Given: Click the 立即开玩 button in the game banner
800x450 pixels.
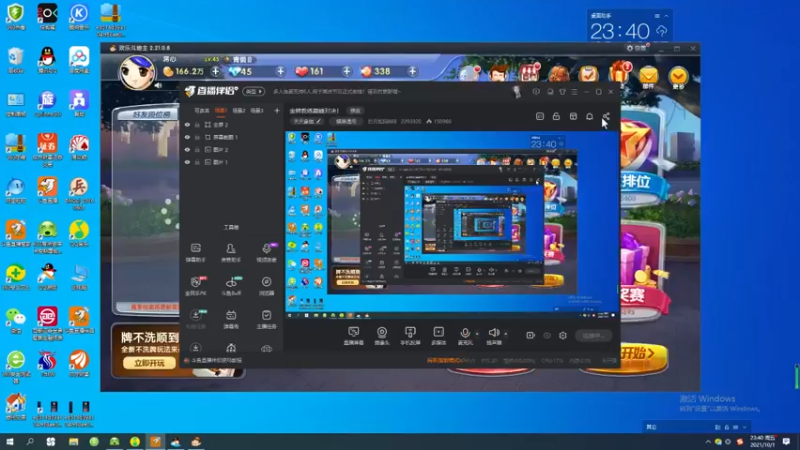Looking at the screenshot, I should click(x=149, y=363).
